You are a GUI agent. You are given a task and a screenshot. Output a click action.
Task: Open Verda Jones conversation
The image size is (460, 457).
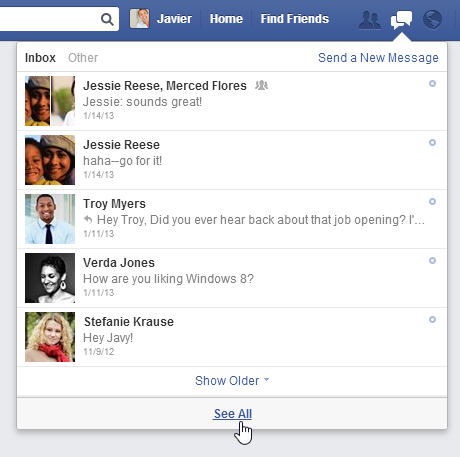pyautogui.click(x=232, y=278)
